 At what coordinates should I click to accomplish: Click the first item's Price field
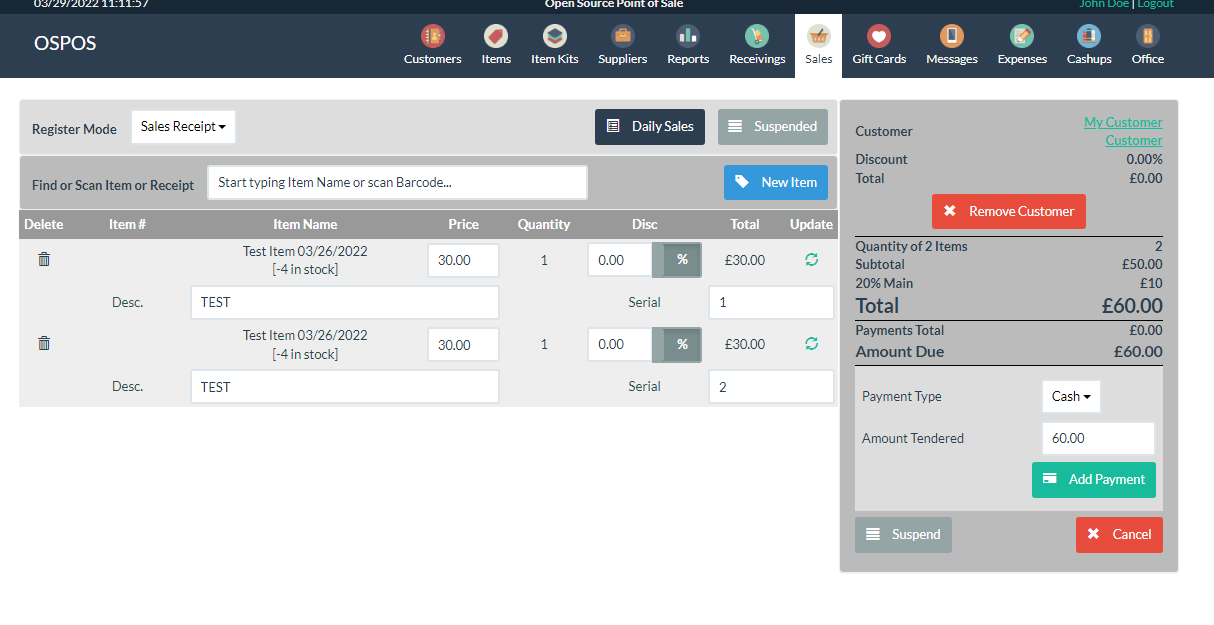(463, 260)
